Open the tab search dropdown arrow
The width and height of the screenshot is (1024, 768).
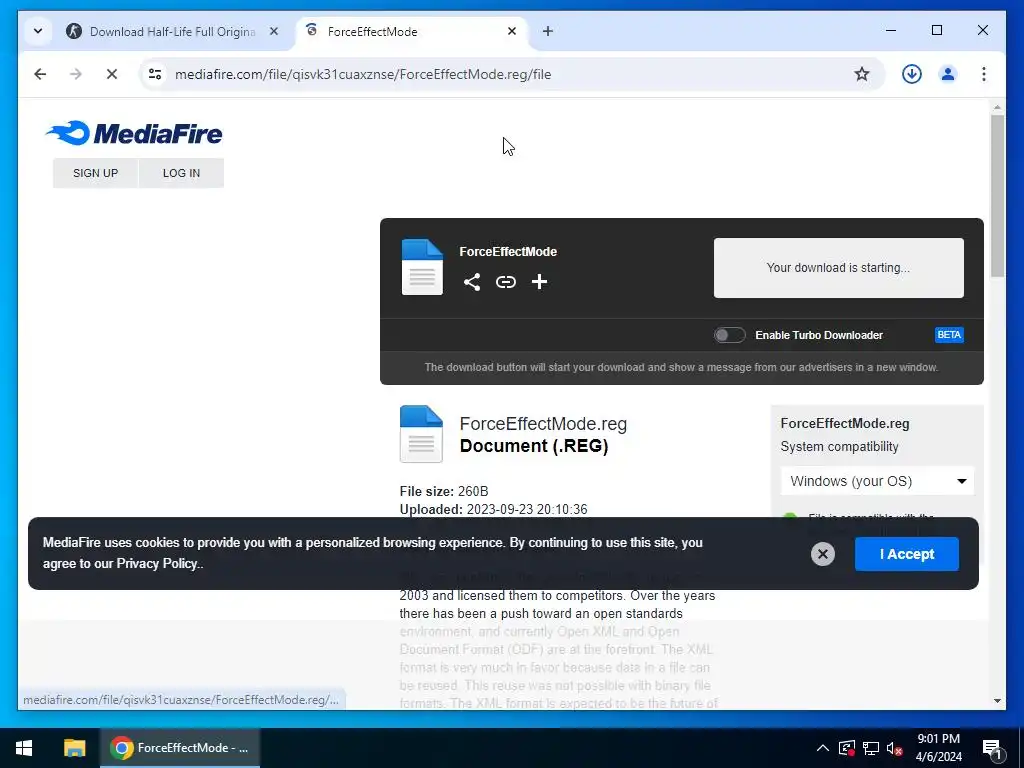point(38,31)
